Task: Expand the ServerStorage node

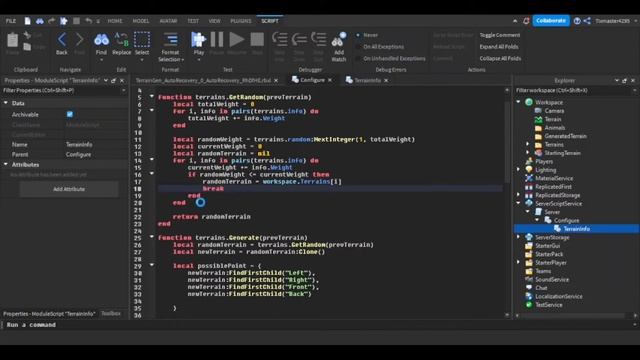Action: point(518,237)
